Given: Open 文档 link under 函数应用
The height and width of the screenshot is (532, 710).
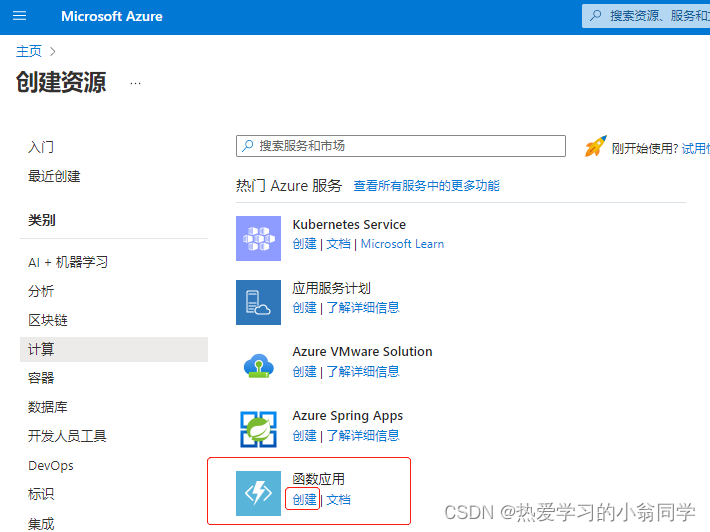Looking at the screenshot, I should pos(338,500).
